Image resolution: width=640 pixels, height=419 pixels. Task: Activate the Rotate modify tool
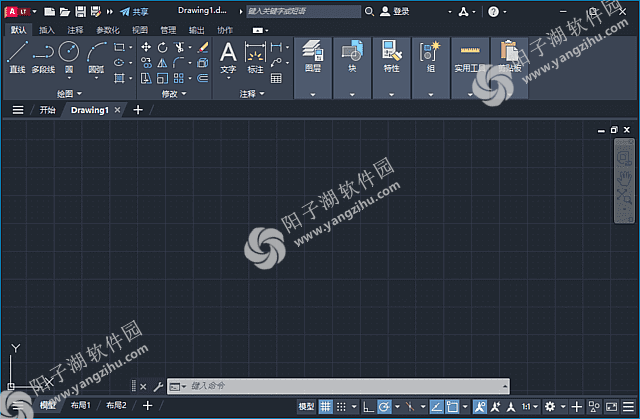point(162,47)
